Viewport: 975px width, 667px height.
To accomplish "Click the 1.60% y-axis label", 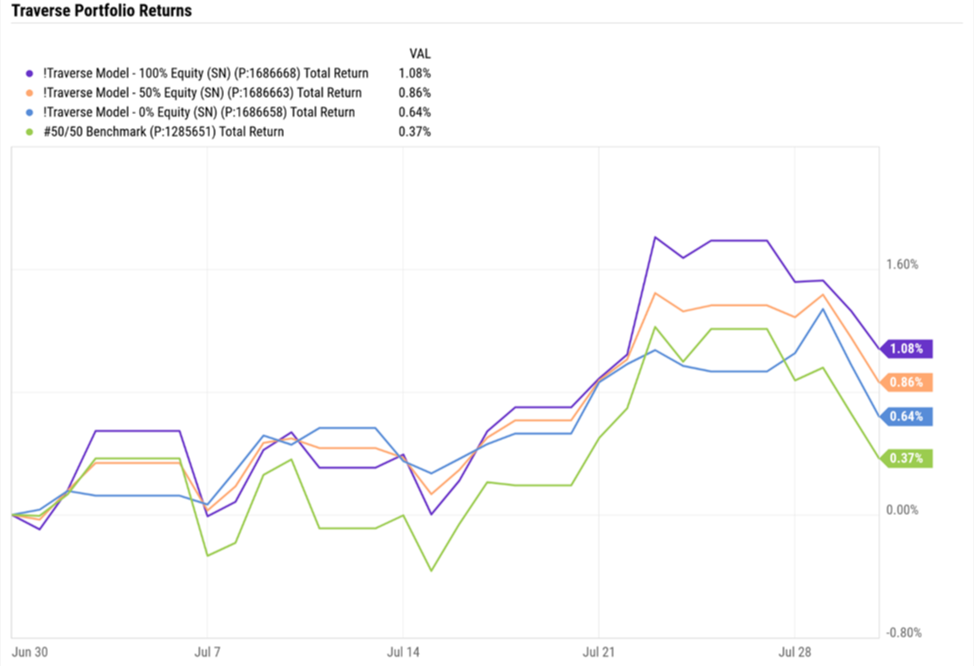I will tap(902, 265).
